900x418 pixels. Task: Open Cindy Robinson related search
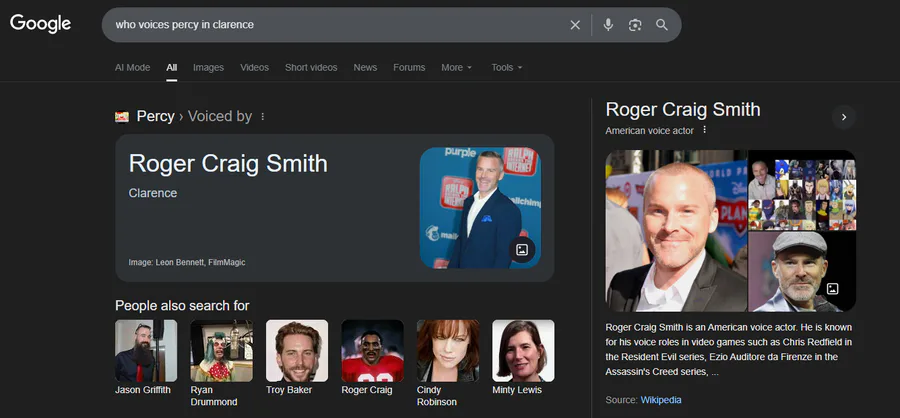(448, 363)
